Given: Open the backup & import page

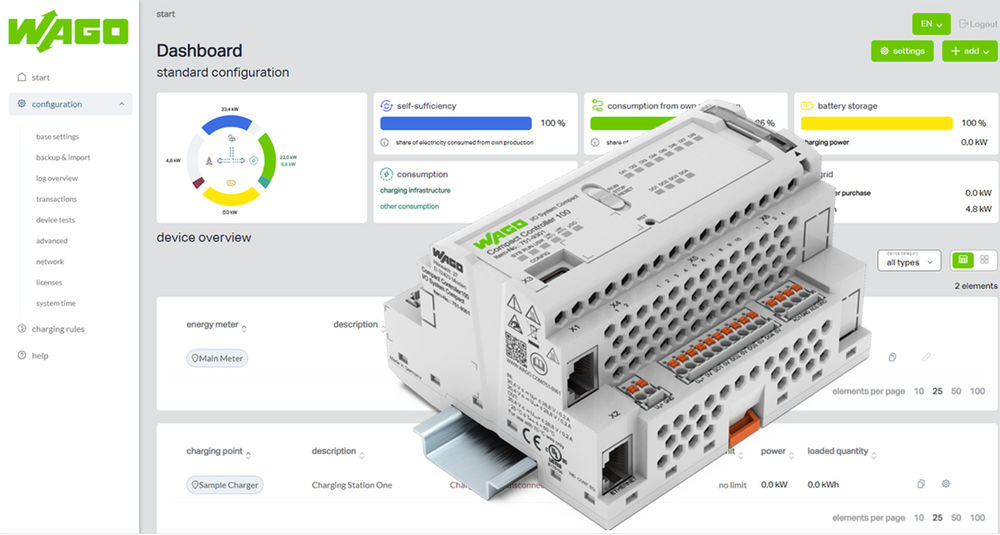Looking at the screenshot, I should coord(63,157).
